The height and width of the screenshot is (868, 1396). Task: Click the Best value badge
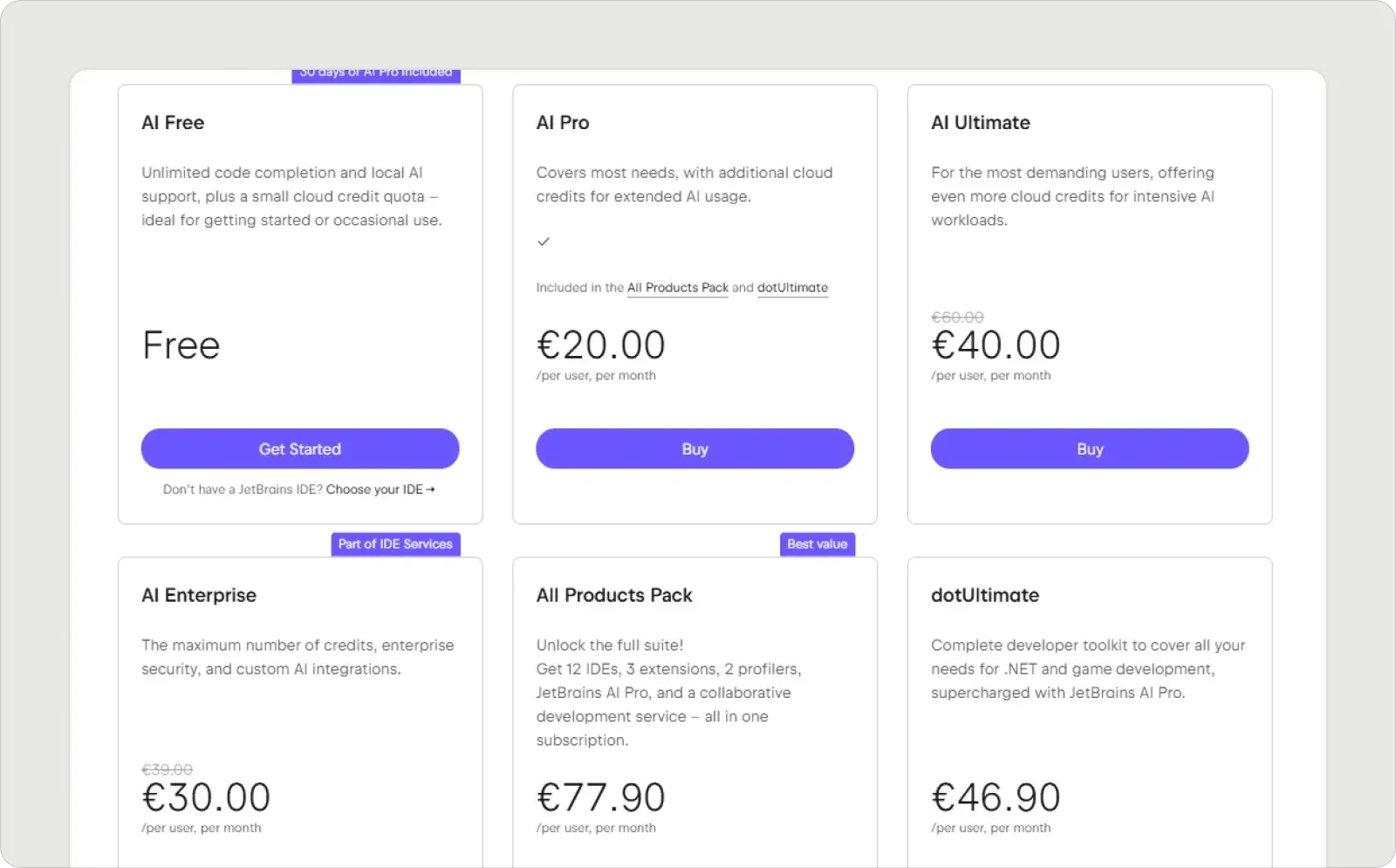point(817,543)
